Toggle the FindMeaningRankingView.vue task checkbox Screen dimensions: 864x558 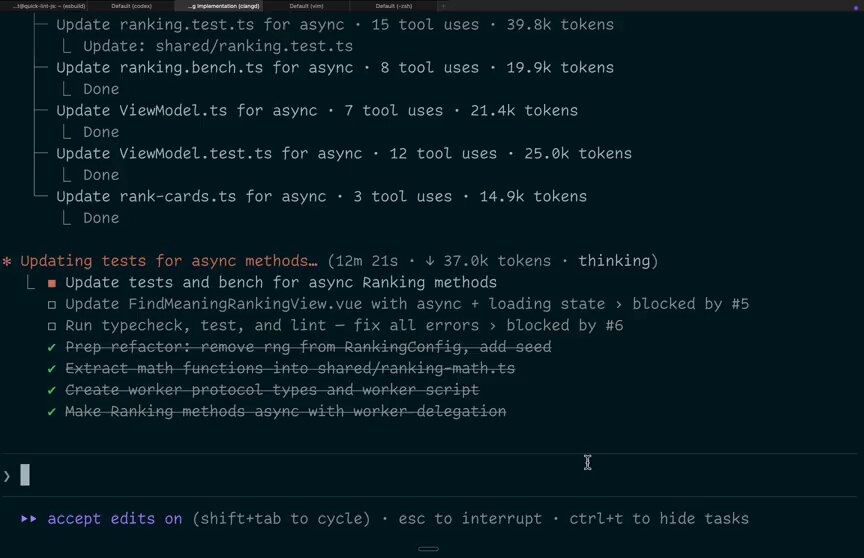52,305
